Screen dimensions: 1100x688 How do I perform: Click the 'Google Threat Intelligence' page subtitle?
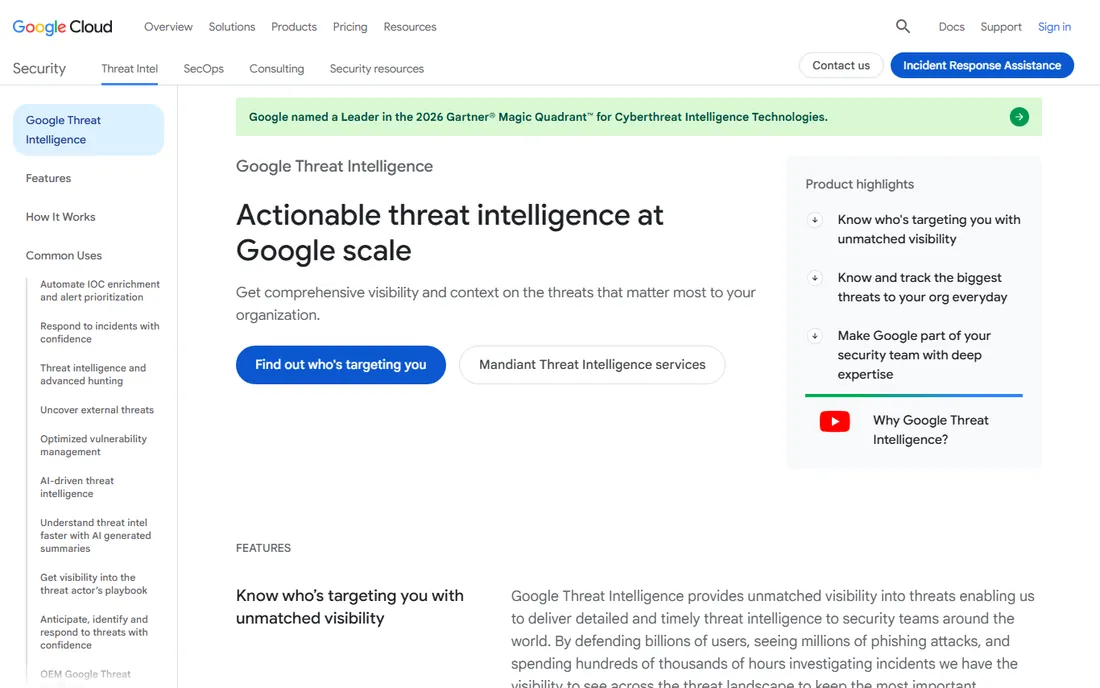[x=334, y=166]
